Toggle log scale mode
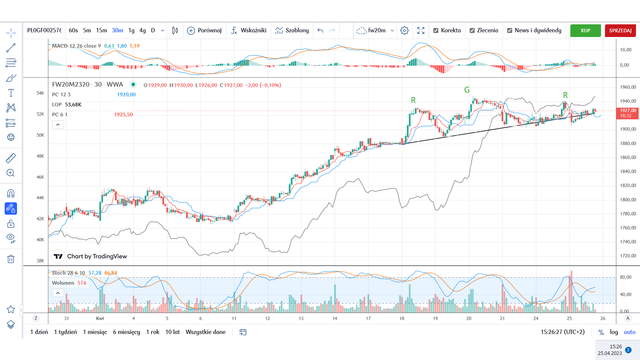 click(613, 332)
